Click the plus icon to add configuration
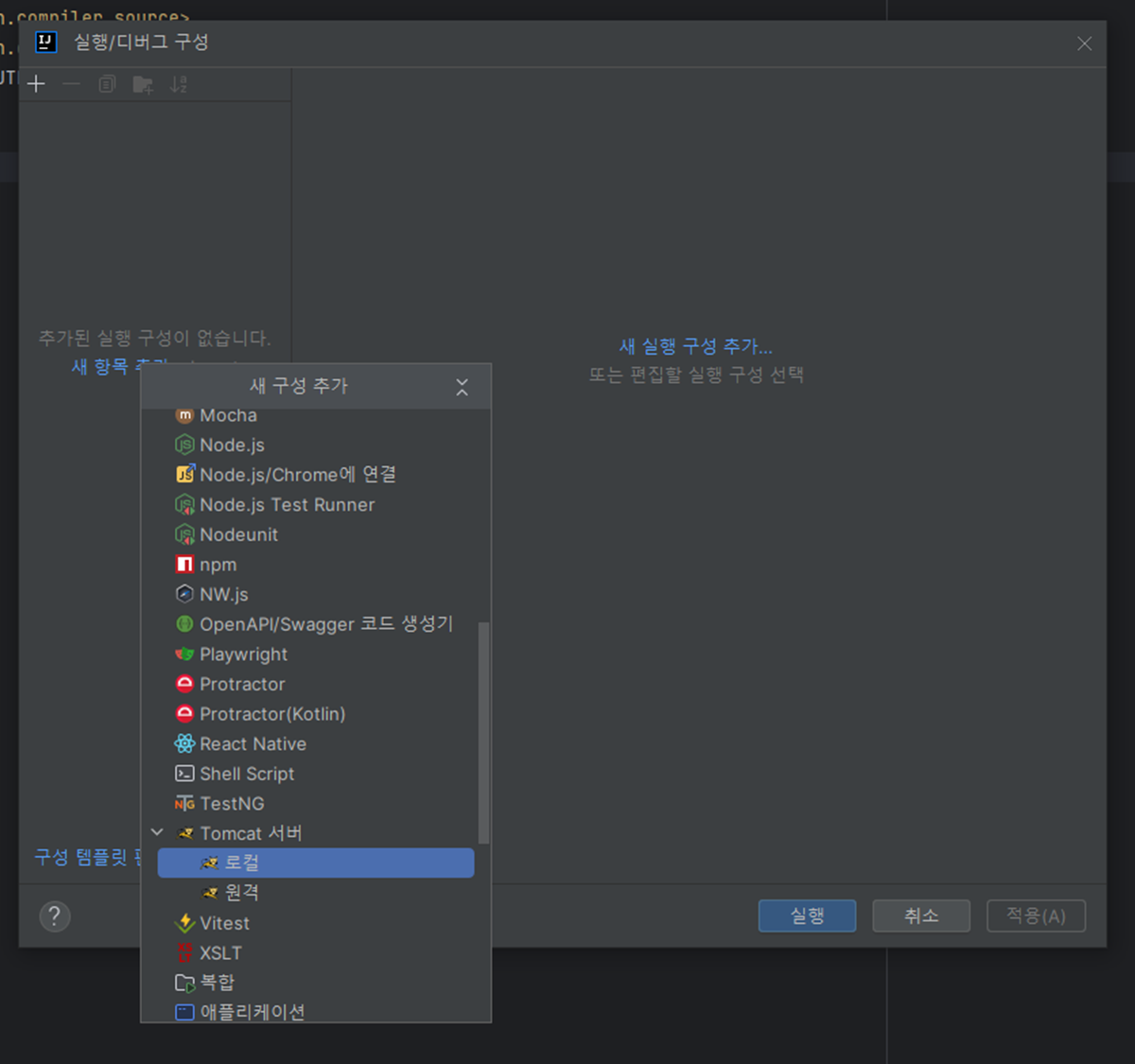 click(x=36, y=84)
